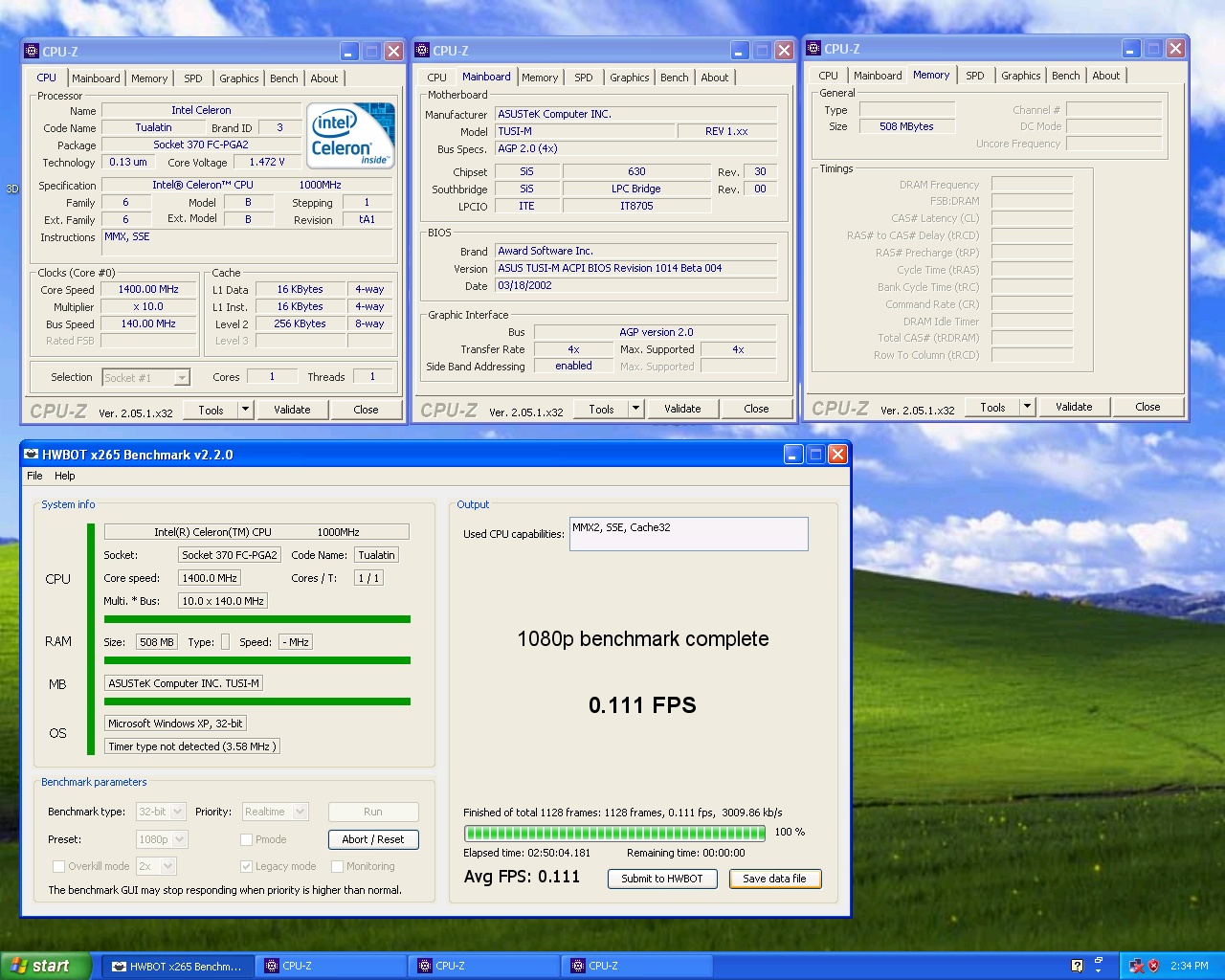Switch to Mainboard tab in first CPU-Z window
Image resolution: width=1225 pixels, height=980 pixels.
96,78
